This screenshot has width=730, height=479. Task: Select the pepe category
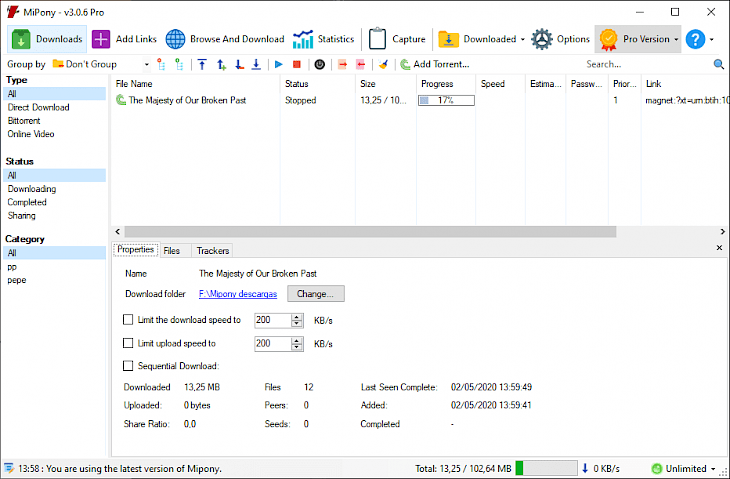click(17, 280)
